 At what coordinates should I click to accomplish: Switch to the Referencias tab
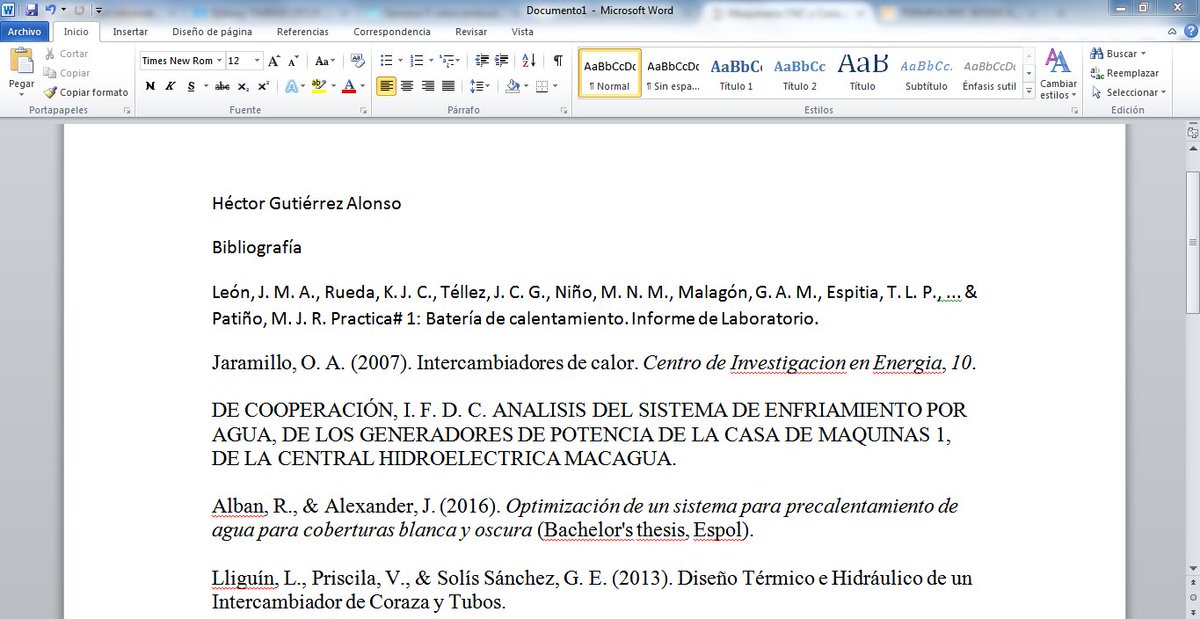coord(302,32)
